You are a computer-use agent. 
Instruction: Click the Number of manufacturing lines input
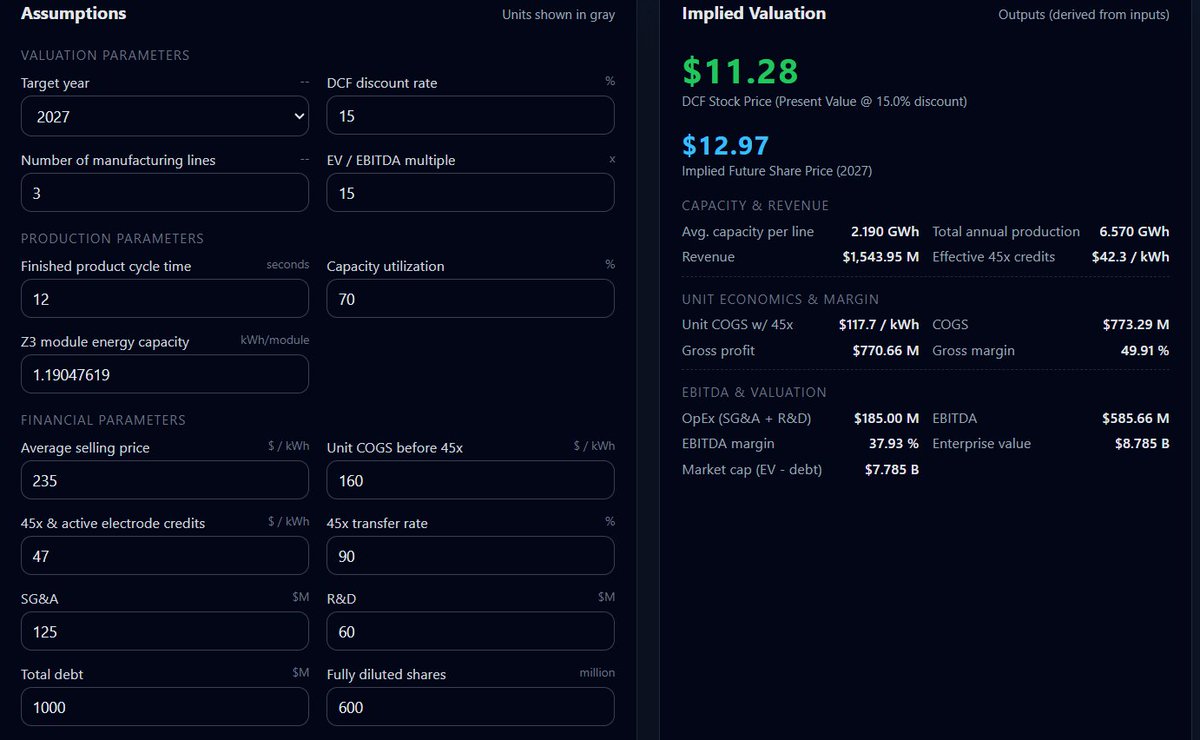165,193
